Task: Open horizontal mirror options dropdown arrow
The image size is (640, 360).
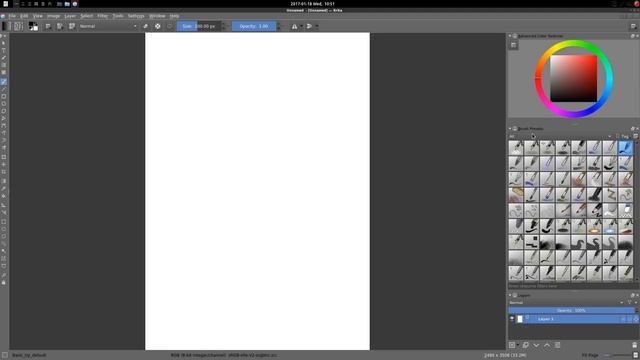Action: [x=302, y=26]
